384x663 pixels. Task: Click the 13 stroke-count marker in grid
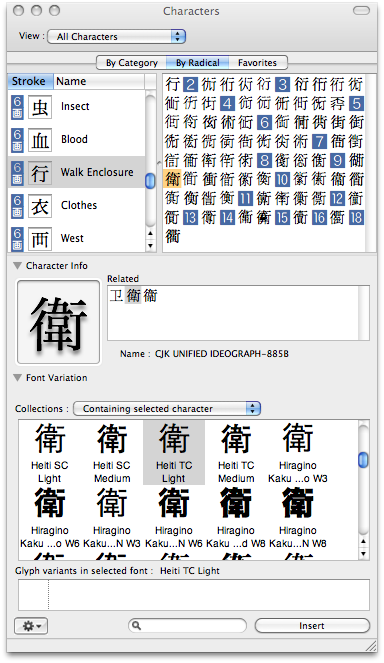point(190,218)
